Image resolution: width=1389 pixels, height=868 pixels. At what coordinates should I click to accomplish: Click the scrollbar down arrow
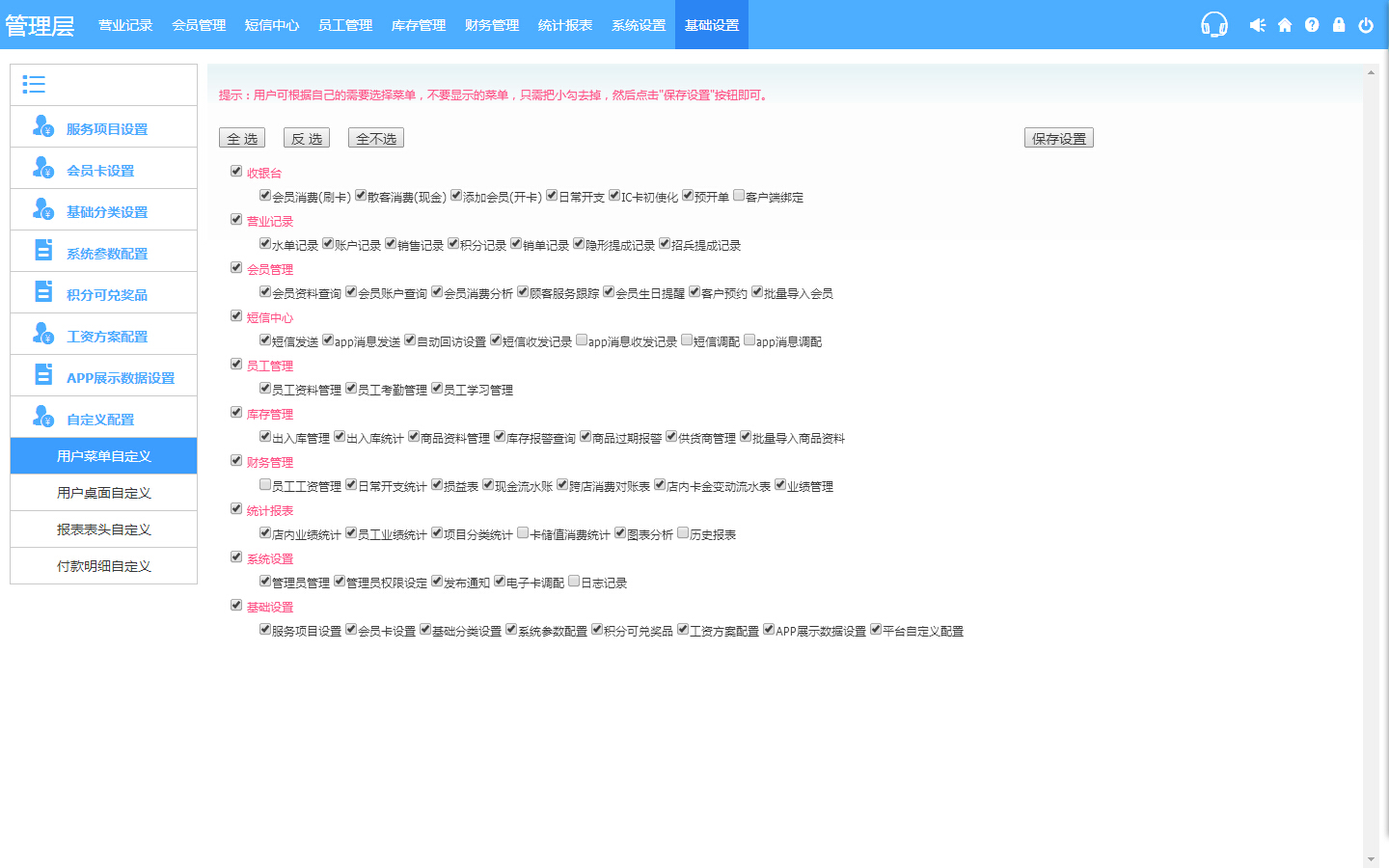pos(1371,859)
